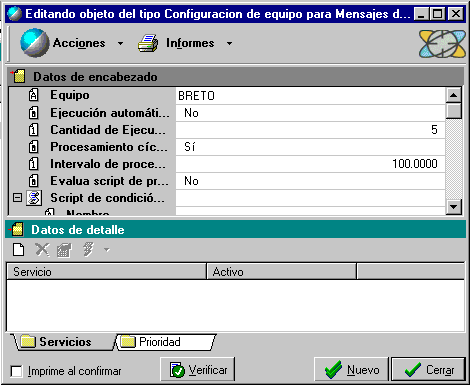The height and width of the screenshot is (385, 470).
Task: Select the Procesamiento cíc... label
Action: pyautogui.click(x=109, y=147)
